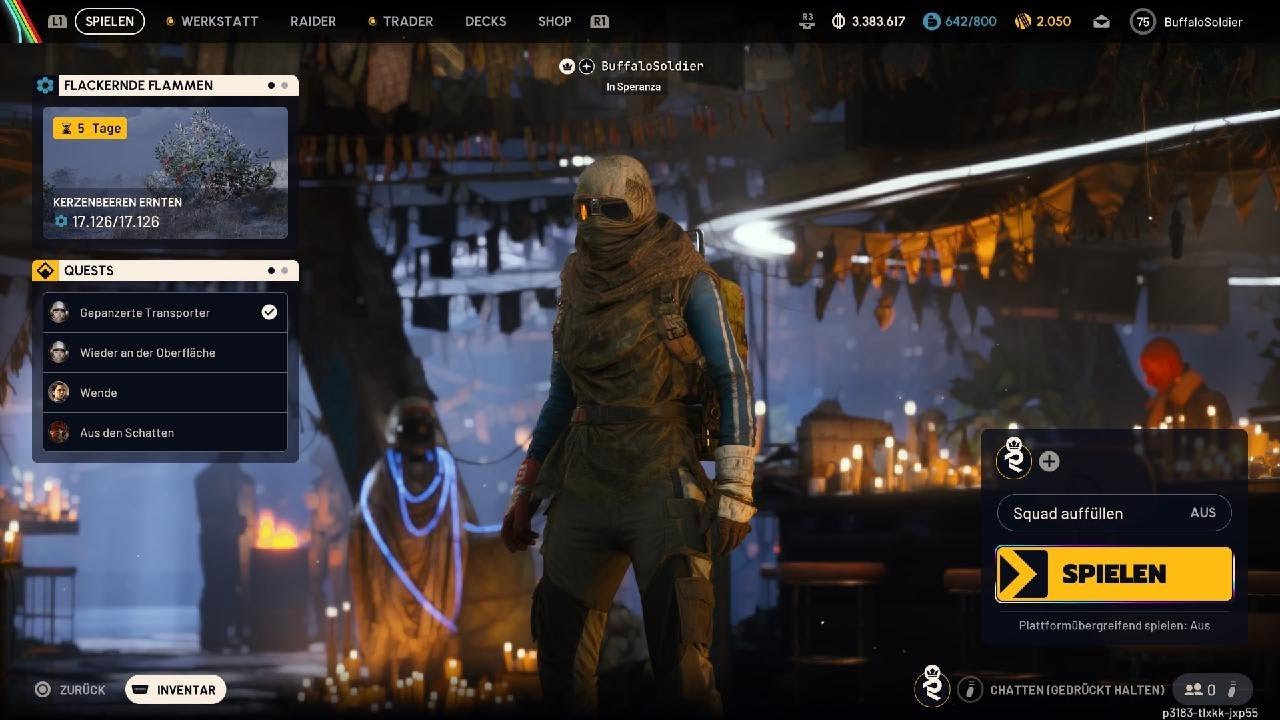Click the coin currency icon beside 3.383.617
This screenshot has width=1280, height=720.
point(838,21)
